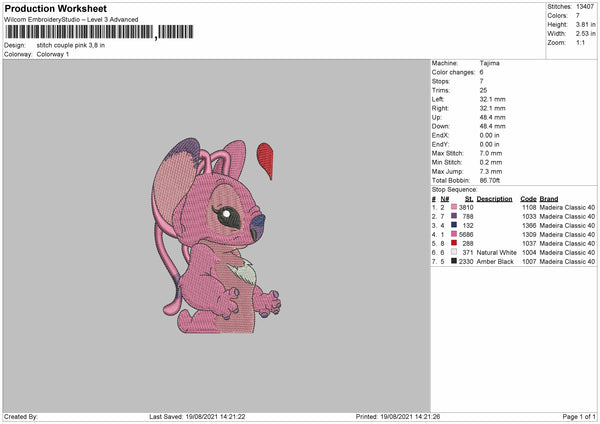Click the purple thread swatch for code 1033

tap(454, 216)
